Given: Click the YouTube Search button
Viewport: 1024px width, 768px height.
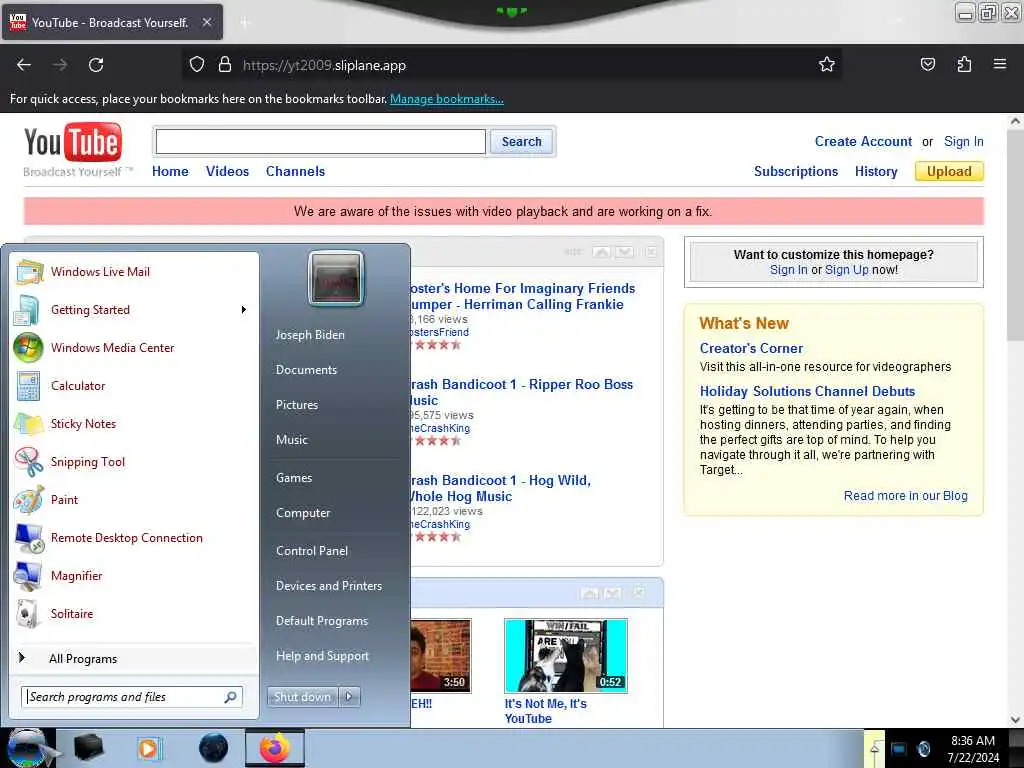Looking at the screenshot, I should pos(521,142).
